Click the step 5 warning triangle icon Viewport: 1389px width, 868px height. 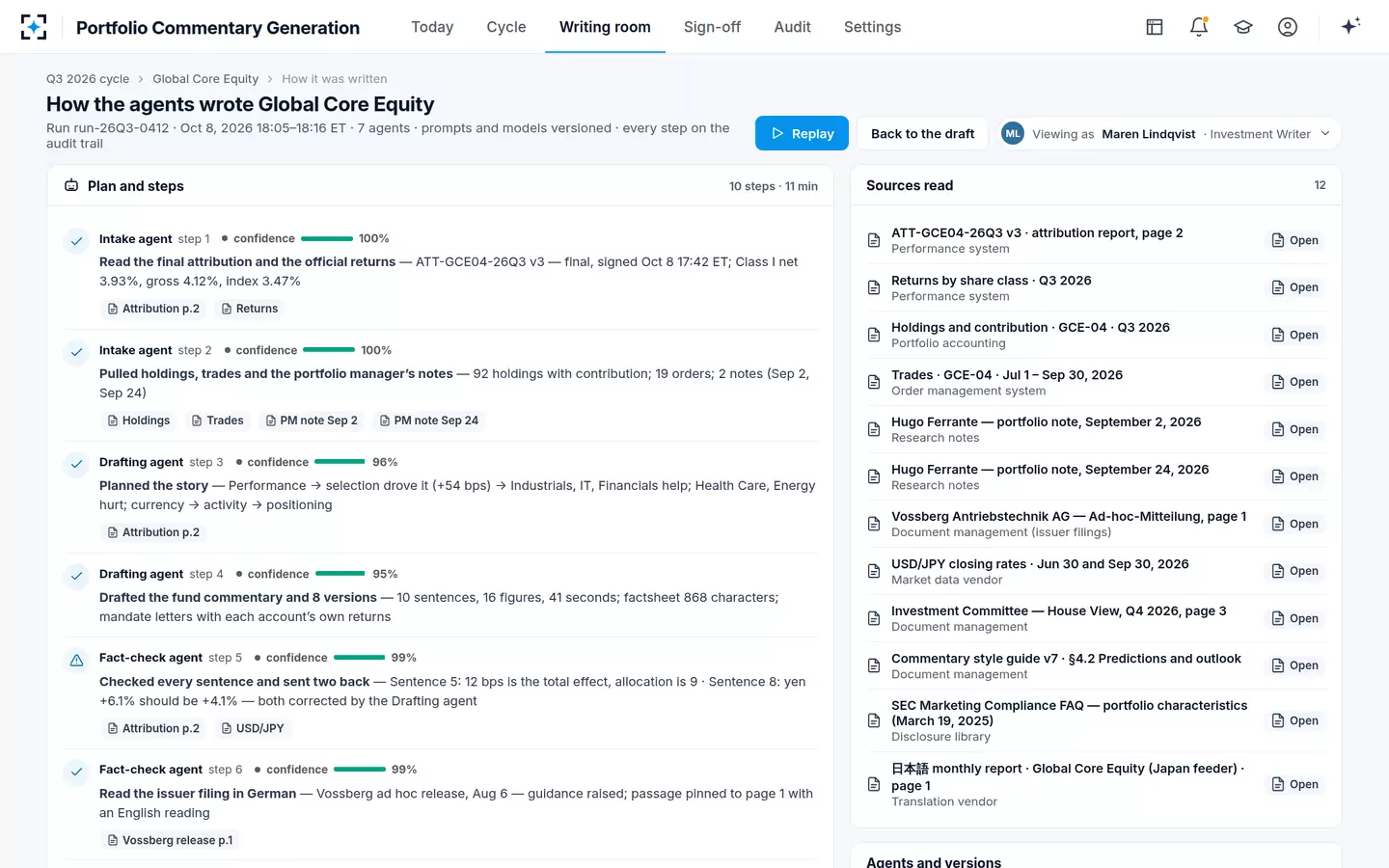[76, 661]
